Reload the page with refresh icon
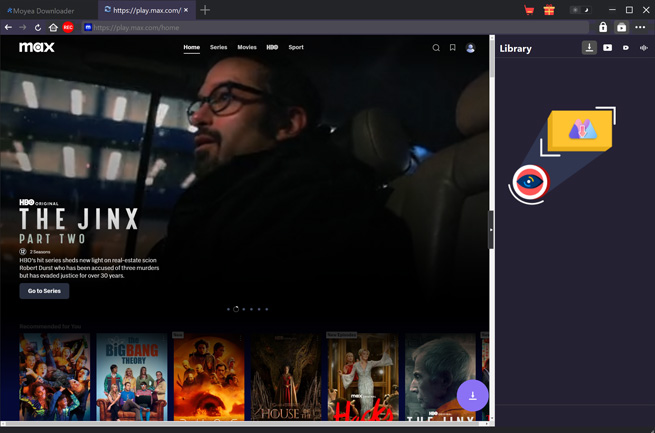 (38, 28)
